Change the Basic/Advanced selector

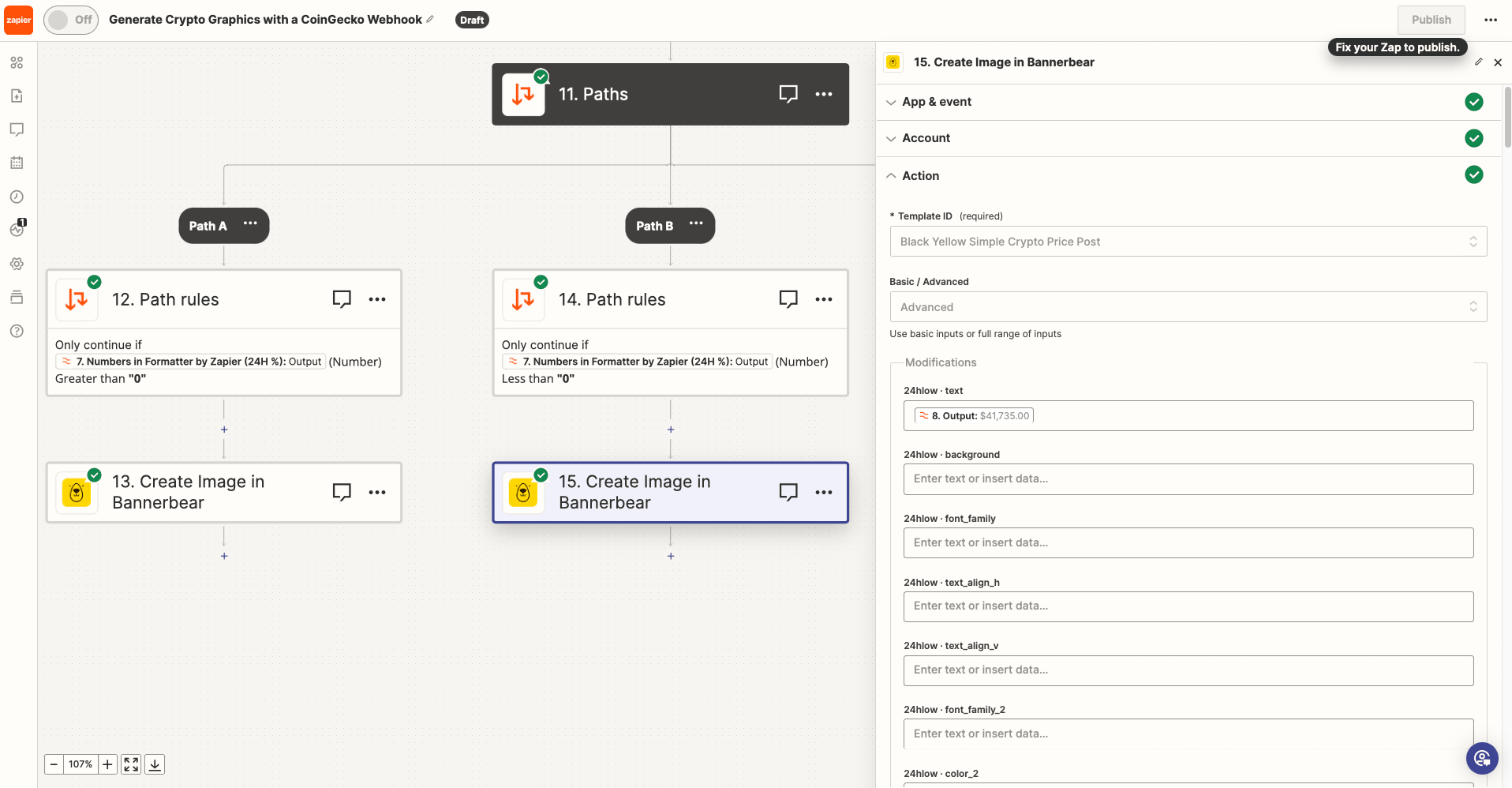click(x=1188, y=306)
